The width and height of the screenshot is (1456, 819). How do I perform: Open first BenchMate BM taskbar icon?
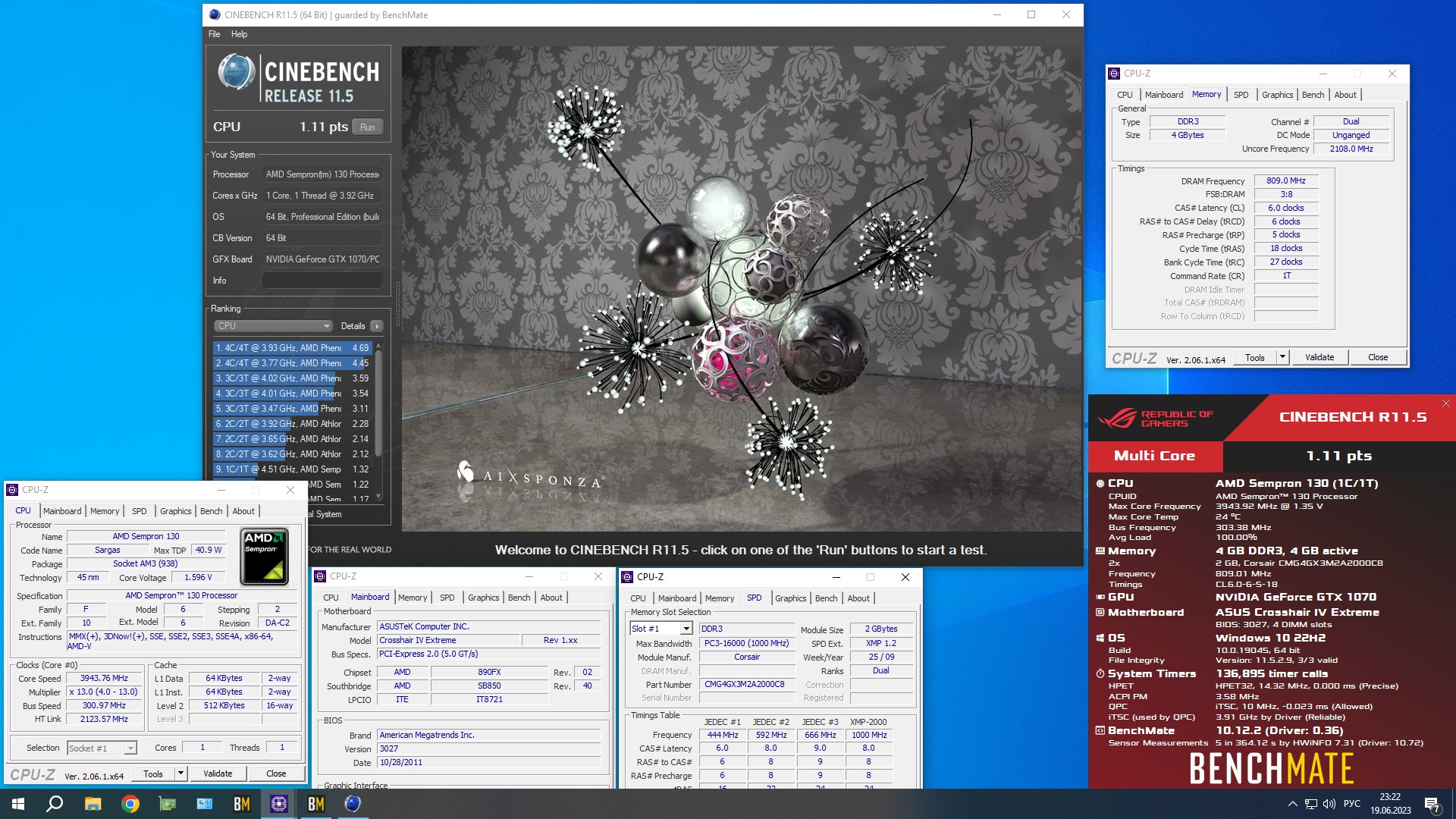click(242, 804)
